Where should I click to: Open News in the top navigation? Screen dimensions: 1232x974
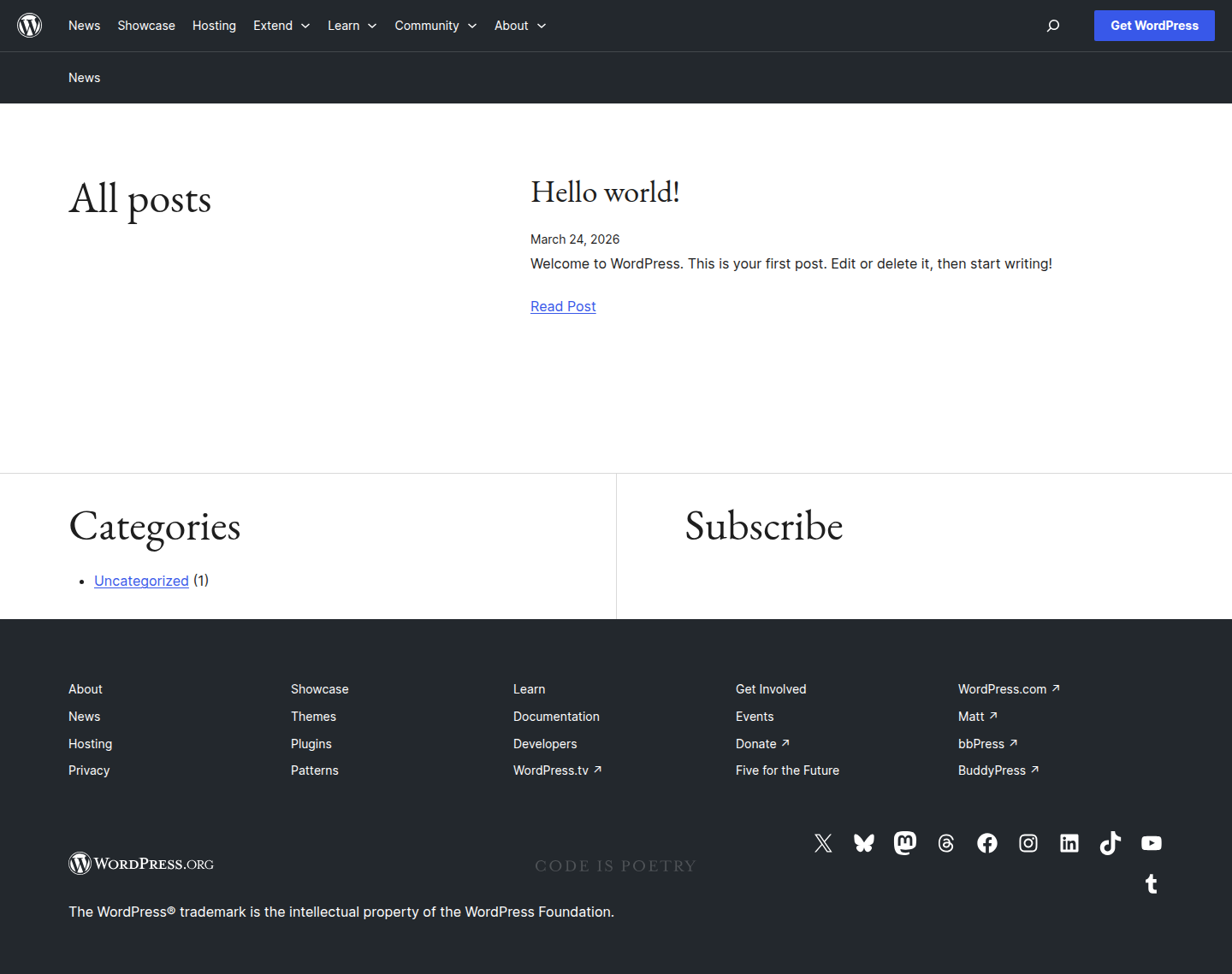tap(84, 26)
